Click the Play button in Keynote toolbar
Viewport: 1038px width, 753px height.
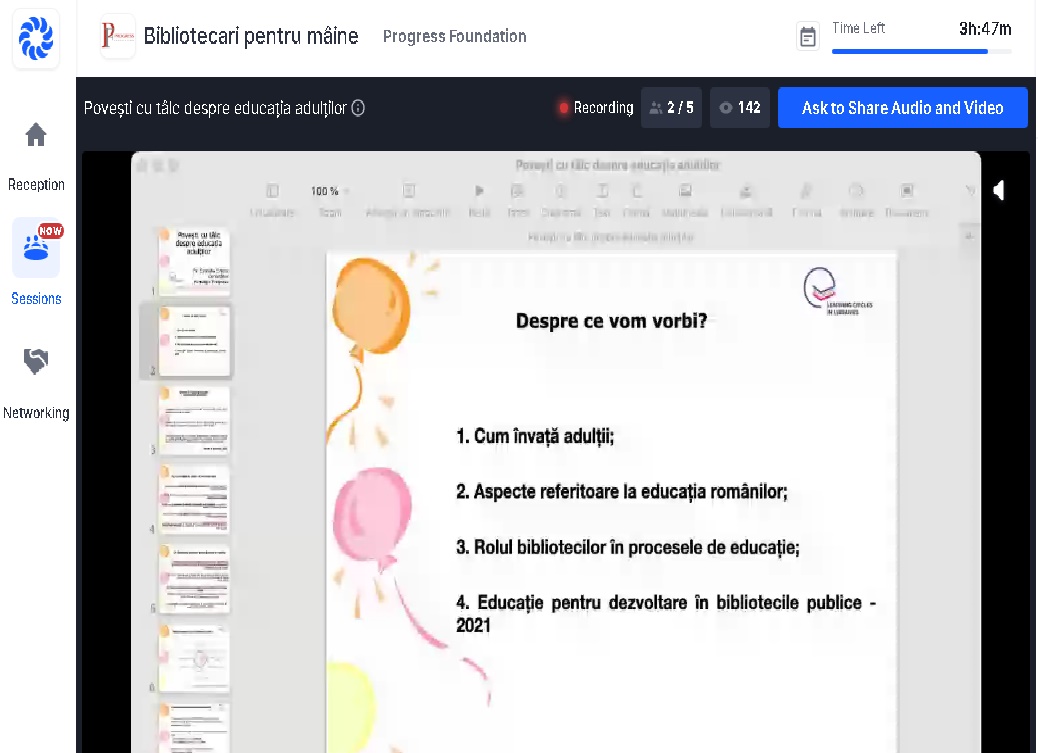(x=479, y=191)
